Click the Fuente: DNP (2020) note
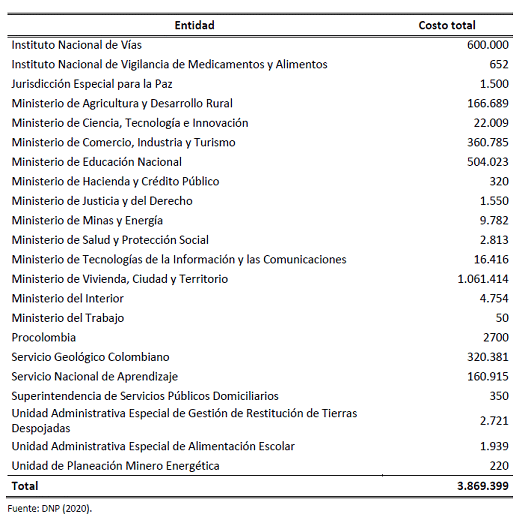 pos(50,509)
